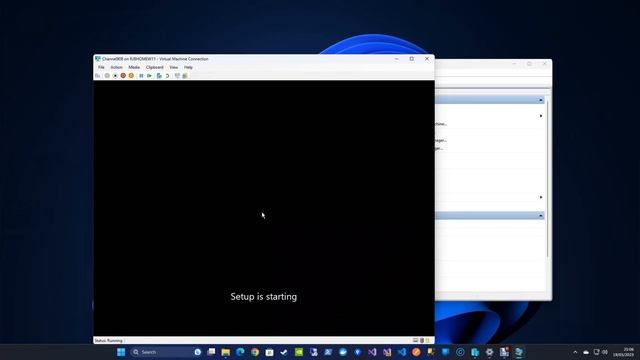
Task: Open the File menu in VM Connection
Action: [101, 67]
